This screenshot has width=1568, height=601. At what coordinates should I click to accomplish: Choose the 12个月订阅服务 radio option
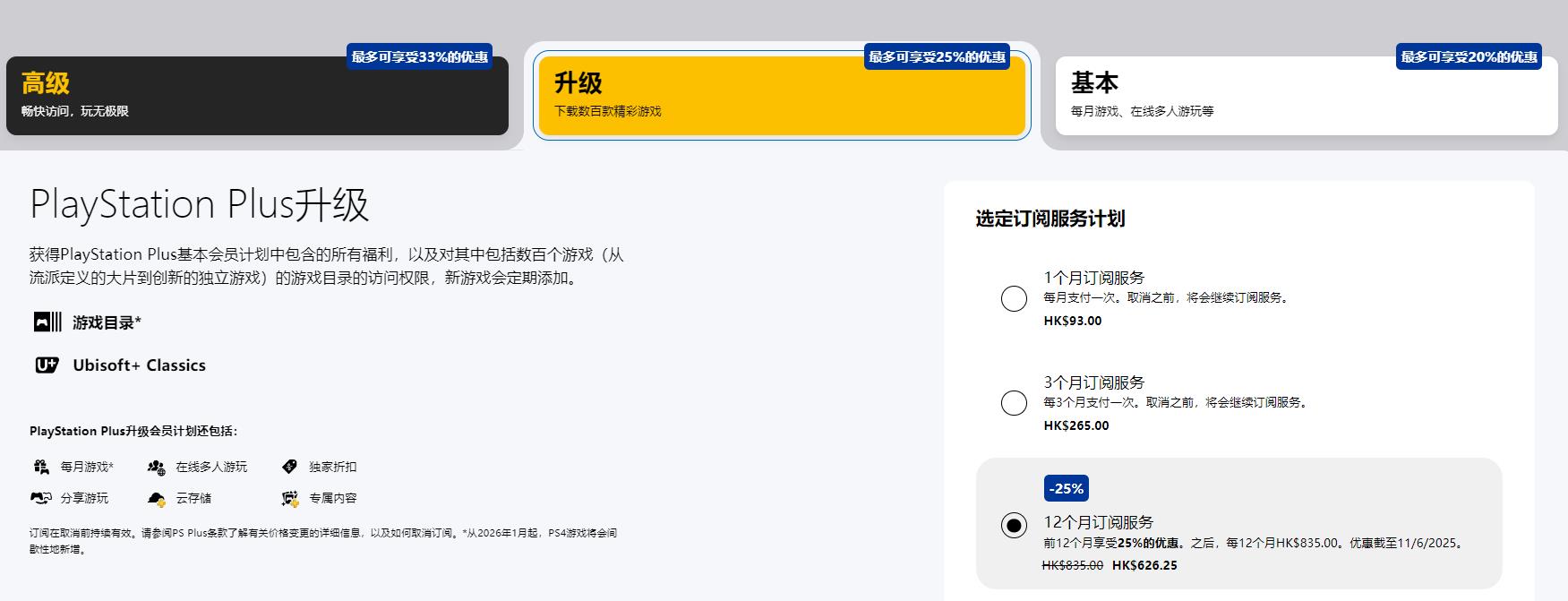click(1014, 525)
